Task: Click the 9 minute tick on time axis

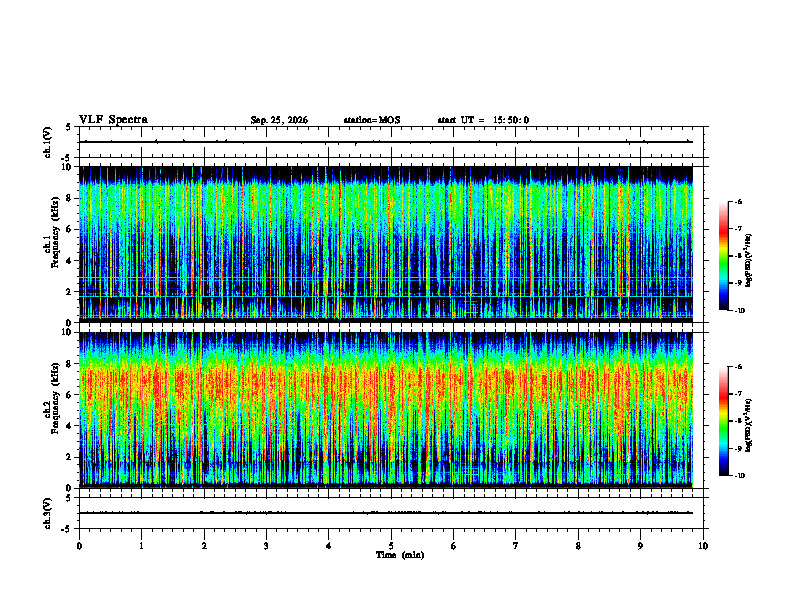Action: pyautogui.click(x=640, y=546)
